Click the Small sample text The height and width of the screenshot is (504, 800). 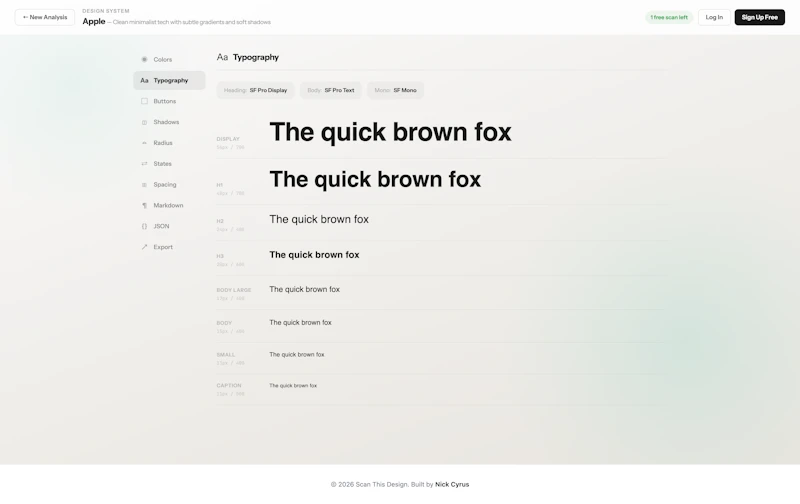point(297,355)
